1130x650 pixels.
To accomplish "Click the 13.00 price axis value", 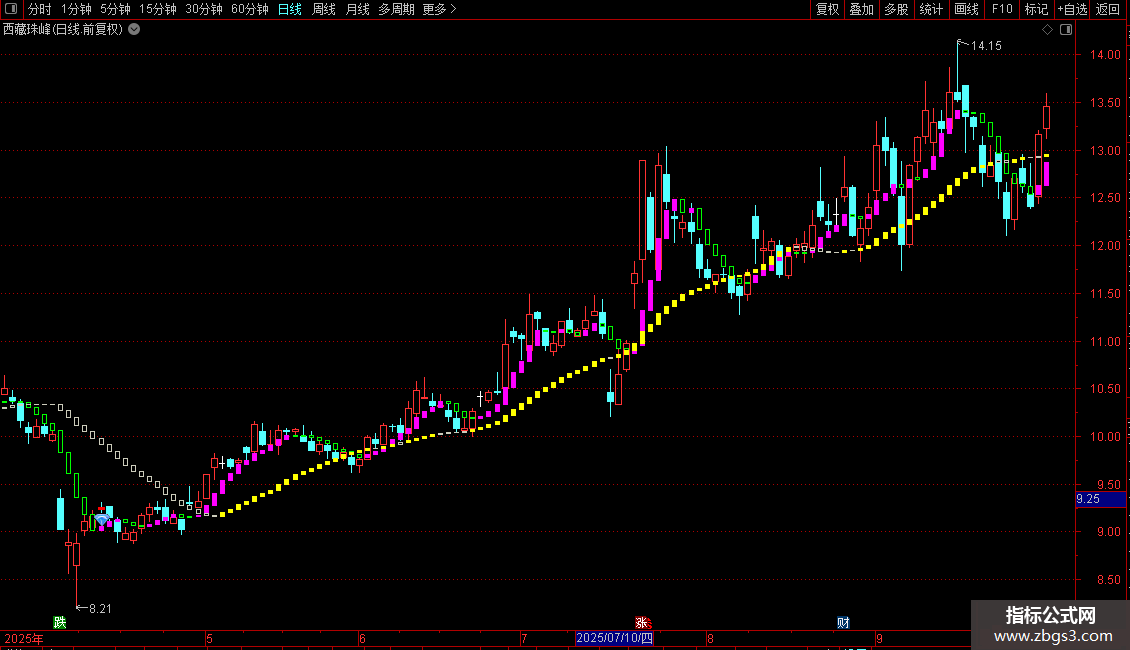I will click(x=1105, y=151).
